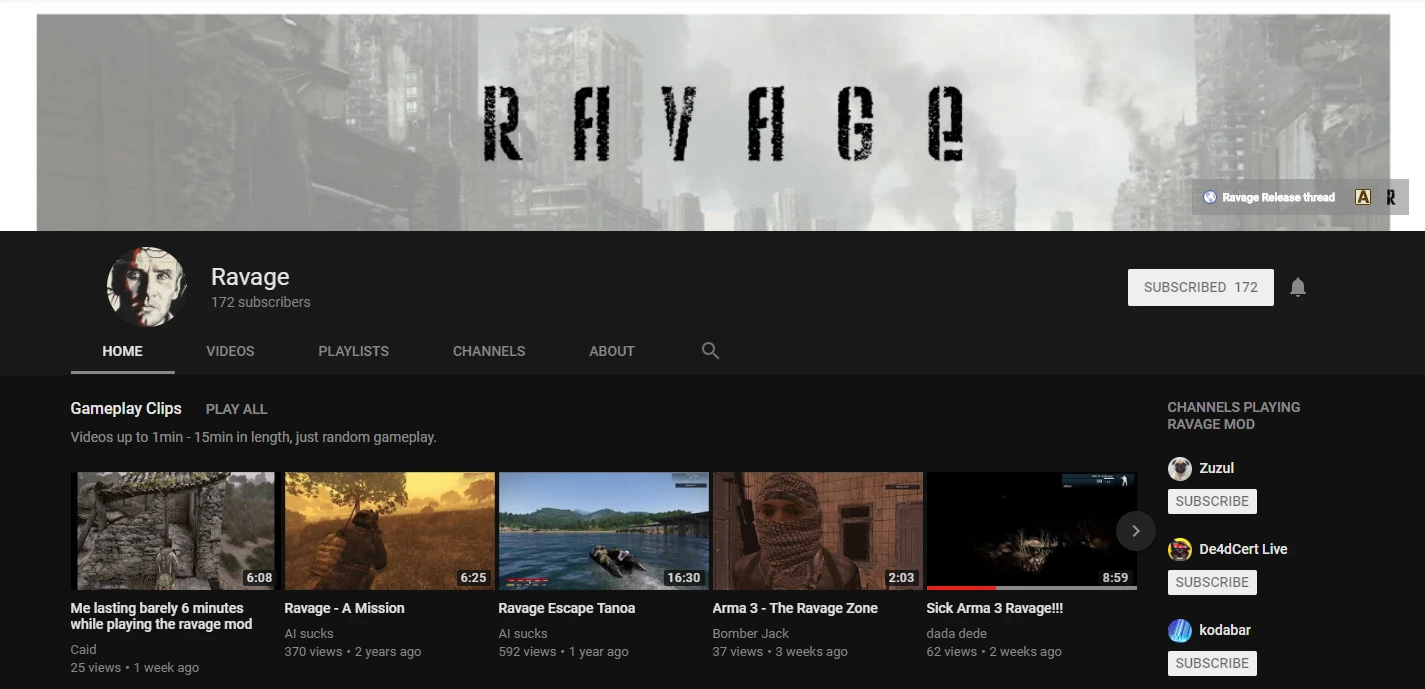Image resolution: width=1425 pixels, height=689 pixels.
Task: Click 'Arma 3 - The Ravage Zone' title
Action: [x=795, y=608]
